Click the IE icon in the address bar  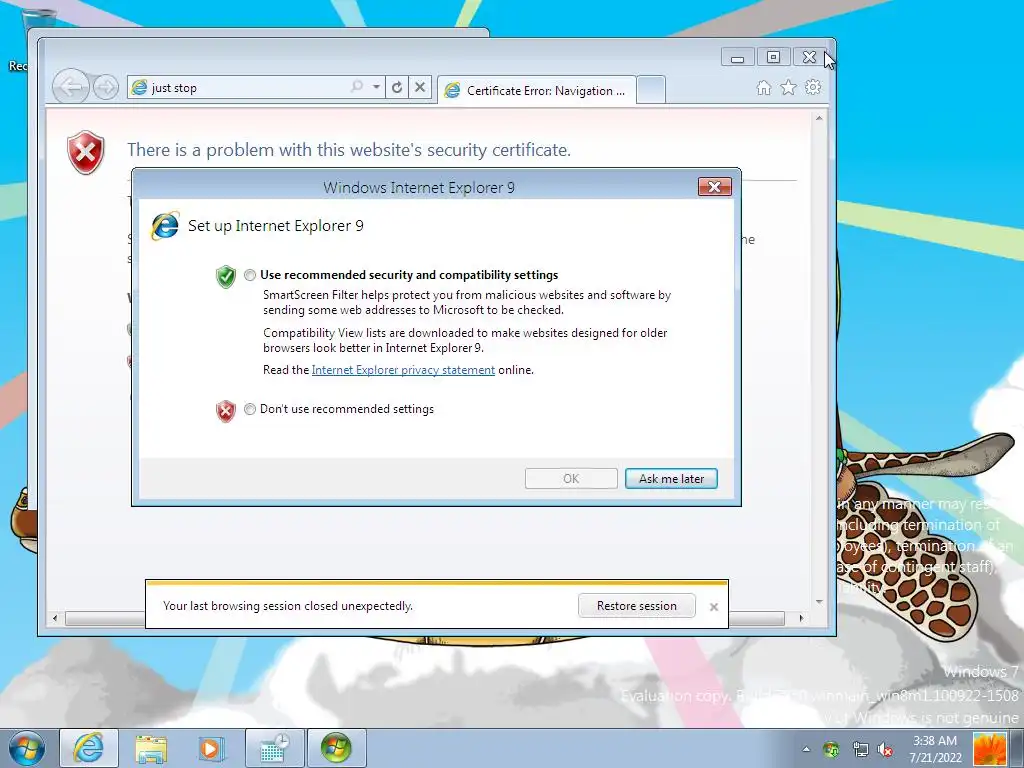pyautogui.click(x=139, y=87)
